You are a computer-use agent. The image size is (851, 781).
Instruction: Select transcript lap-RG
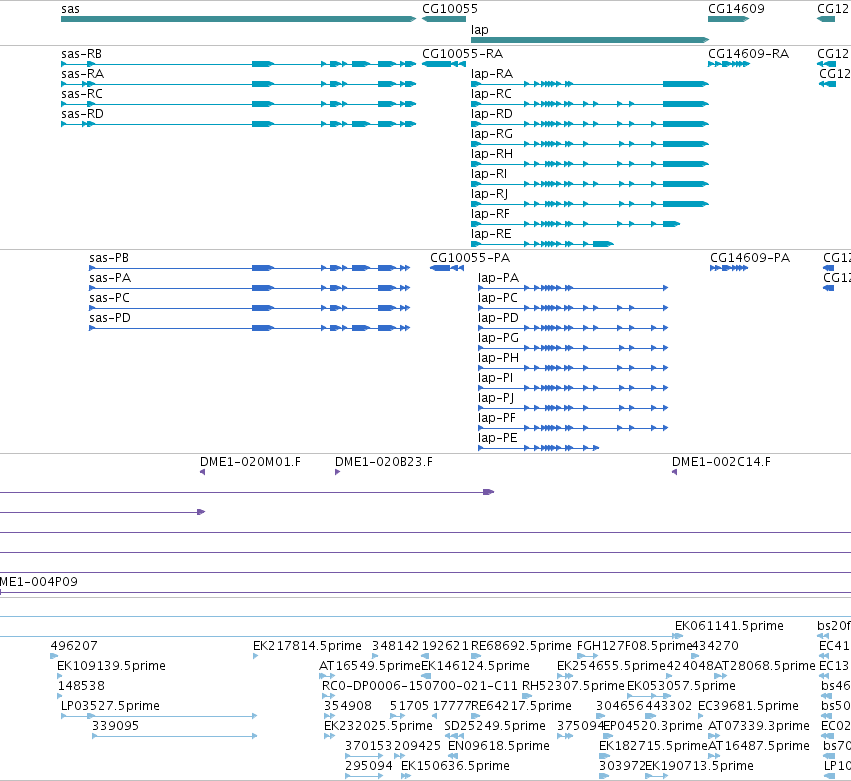(590, 144)
